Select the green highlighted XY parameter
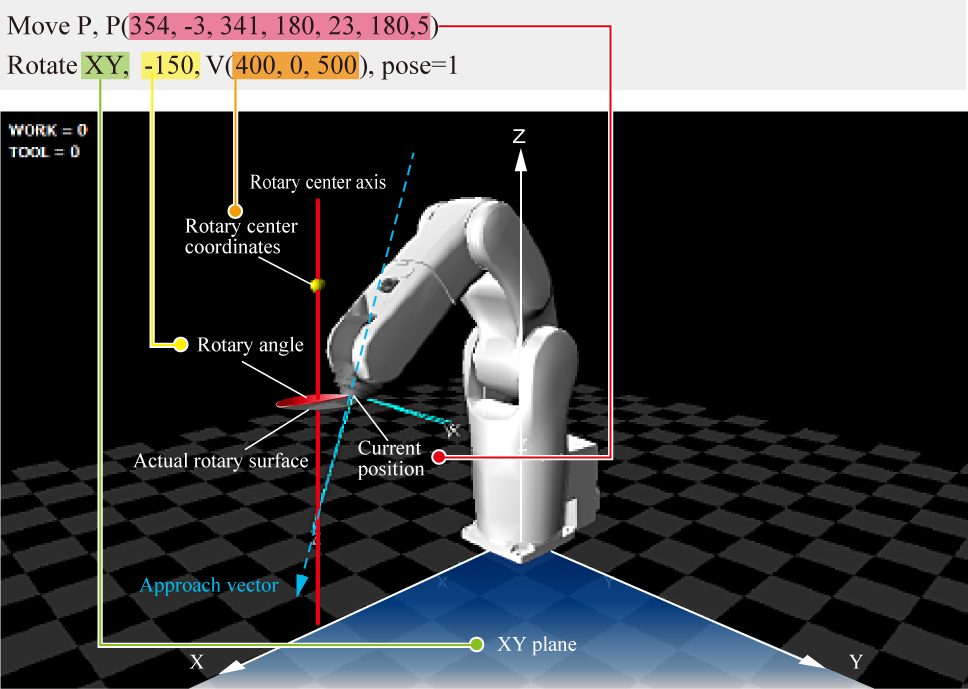Viewport: 968px width, 689px height. click(103, 66)
